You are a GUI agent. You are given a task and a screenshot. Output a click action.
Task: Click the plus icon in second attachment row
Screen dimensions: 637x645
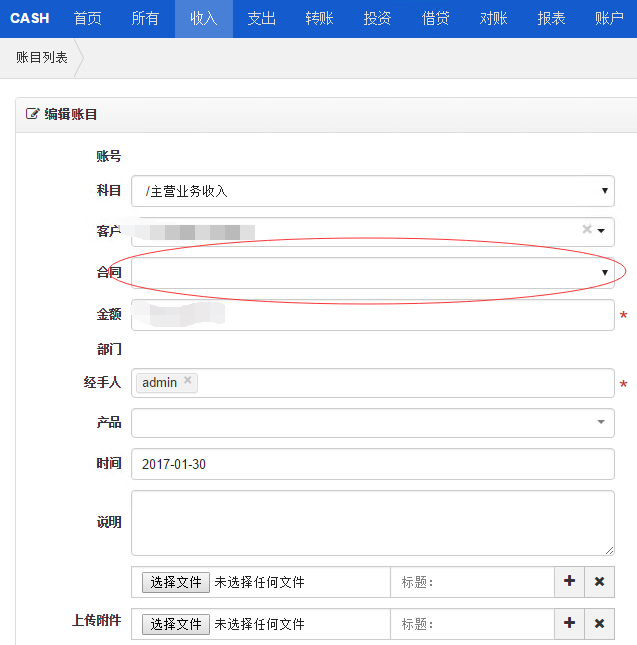pos(569,623)
